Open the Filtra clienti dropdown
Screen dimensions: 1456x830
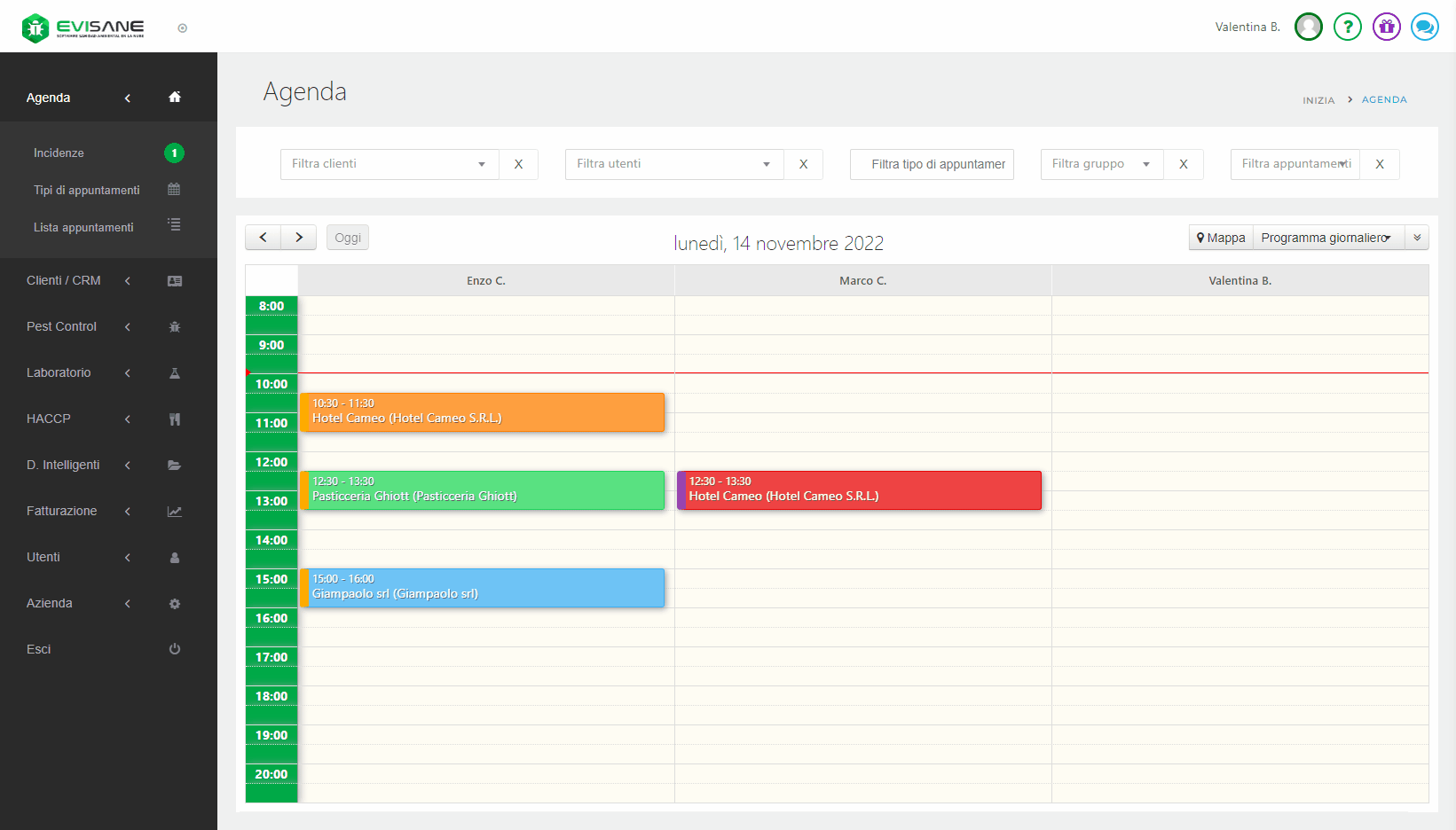(390, 164)
